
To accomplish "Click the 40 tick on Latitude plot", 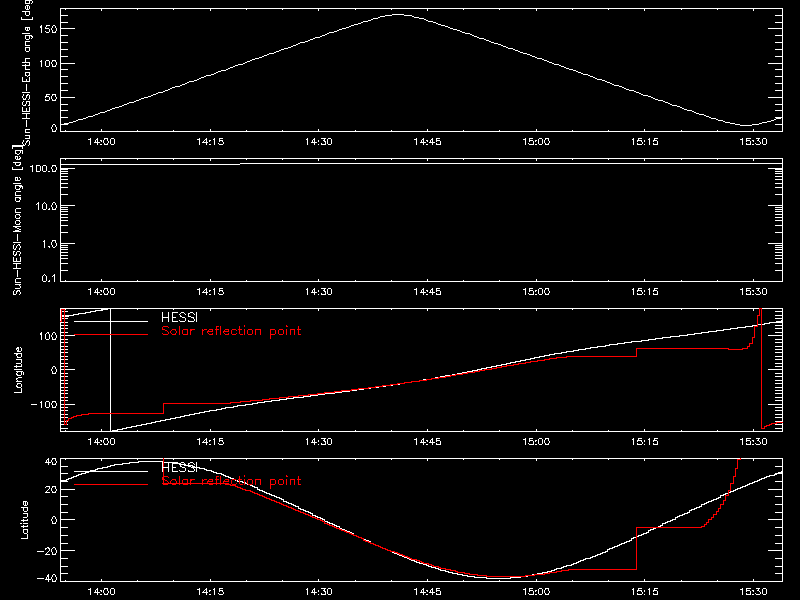I will click(x=51, y=462).
